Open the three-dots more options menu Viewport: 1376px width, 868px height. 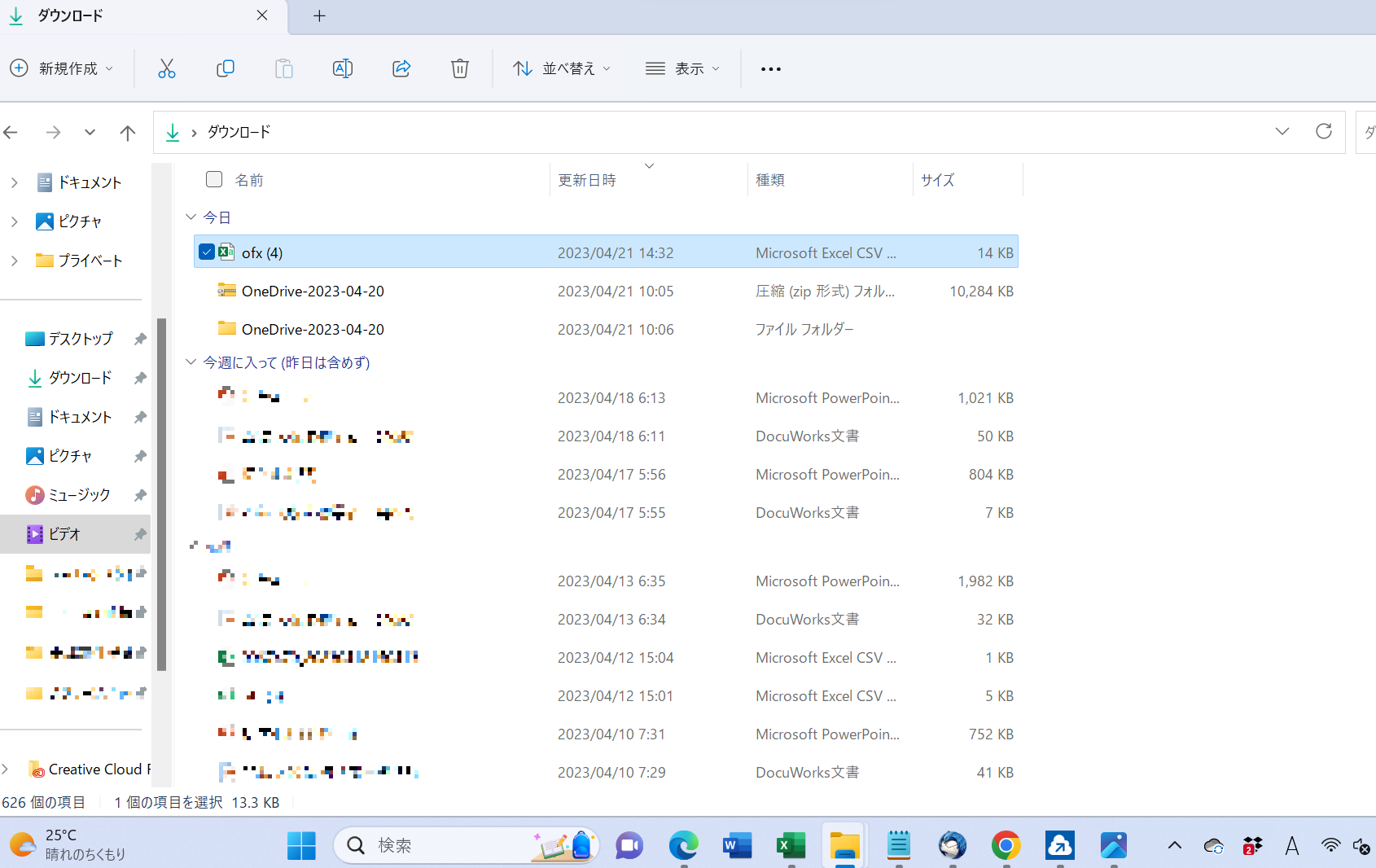point(770,69)
